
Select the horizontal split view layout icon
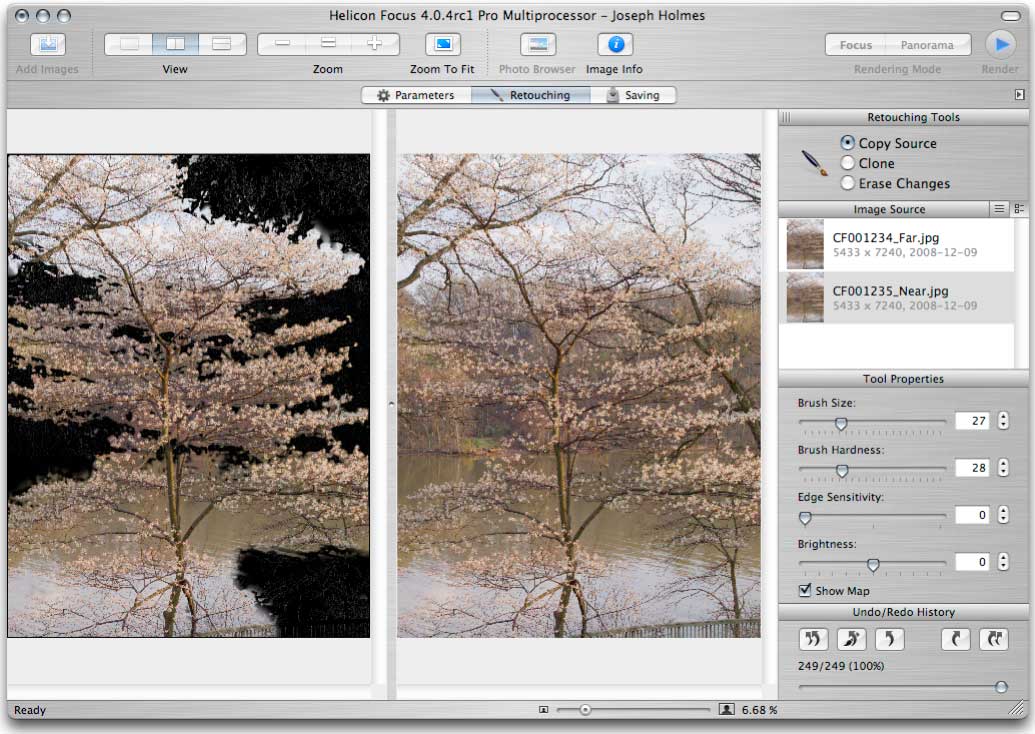pyautogui.click(x=221, y=44)
